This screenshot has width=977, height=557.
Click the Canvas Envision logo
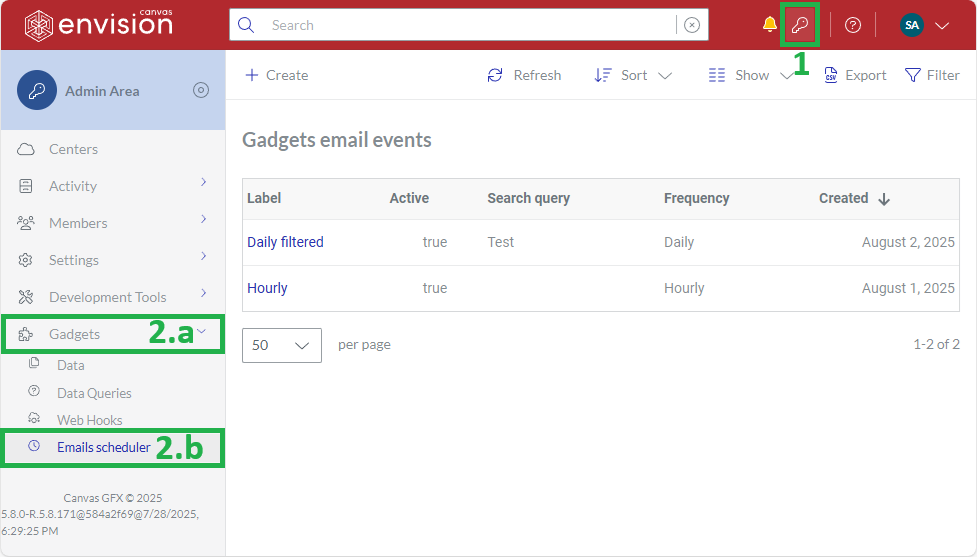pyautogui.click(x=98, y=25)
